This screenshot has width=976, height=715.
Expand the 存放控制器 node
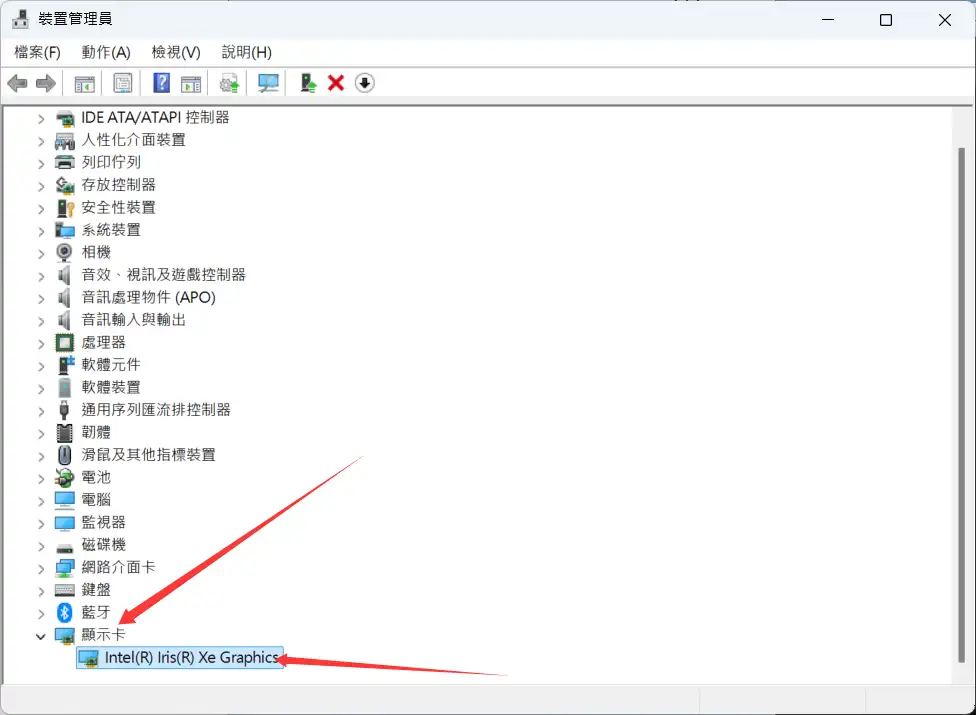(x=41, y=186)
